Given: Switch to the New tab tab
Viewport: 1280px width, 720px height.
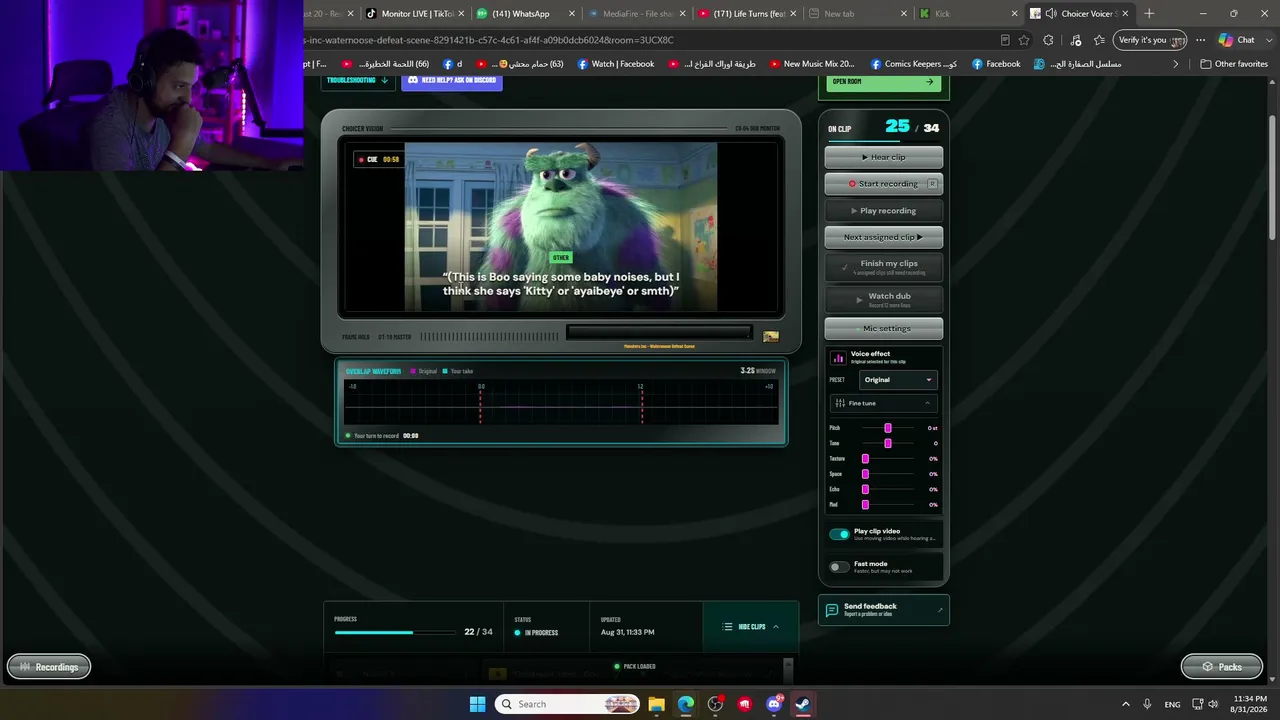Looking at the screenshot, I should click(857, 14).
